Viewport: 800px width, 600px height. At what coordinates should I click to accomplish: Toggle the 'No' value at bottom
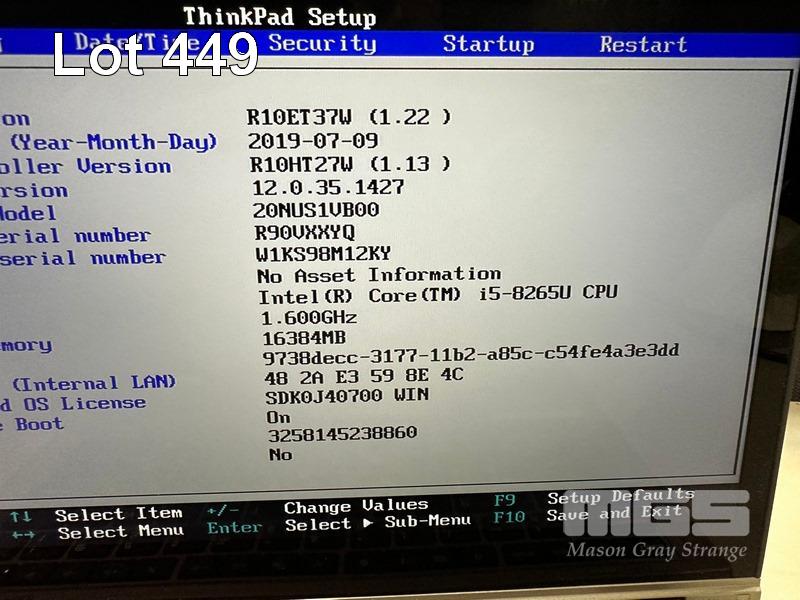[x=280, y=454]
